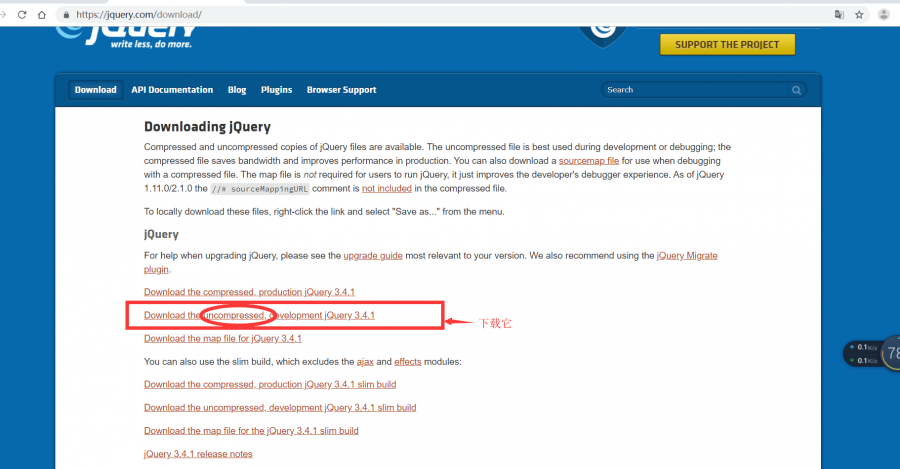
Task: Open the browser profile avatar icon
Action: click(884, 15)
